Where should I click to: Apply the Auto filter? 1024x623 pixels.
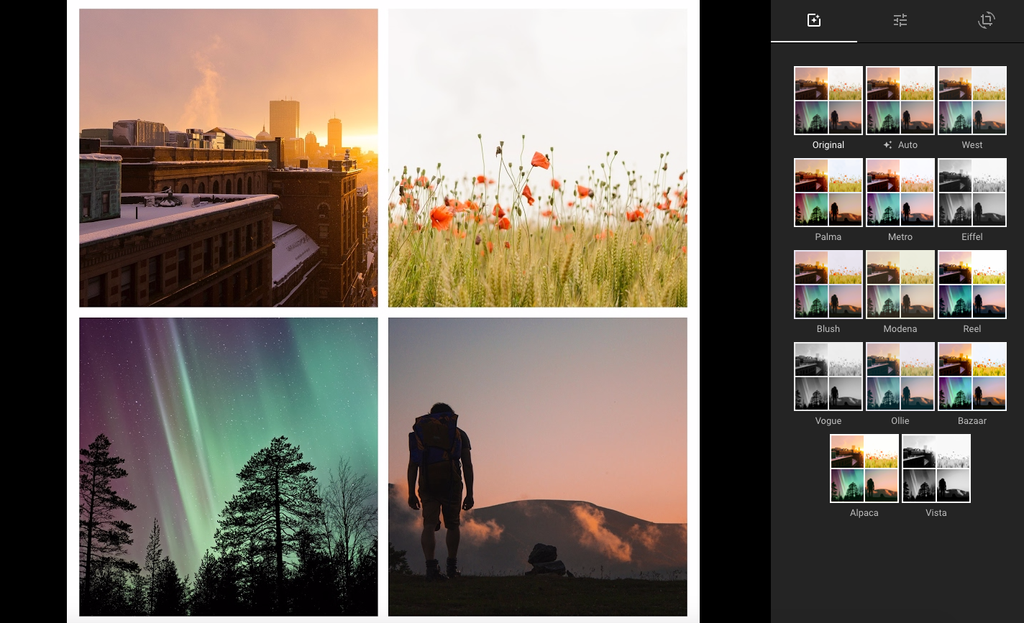point(900,99)
